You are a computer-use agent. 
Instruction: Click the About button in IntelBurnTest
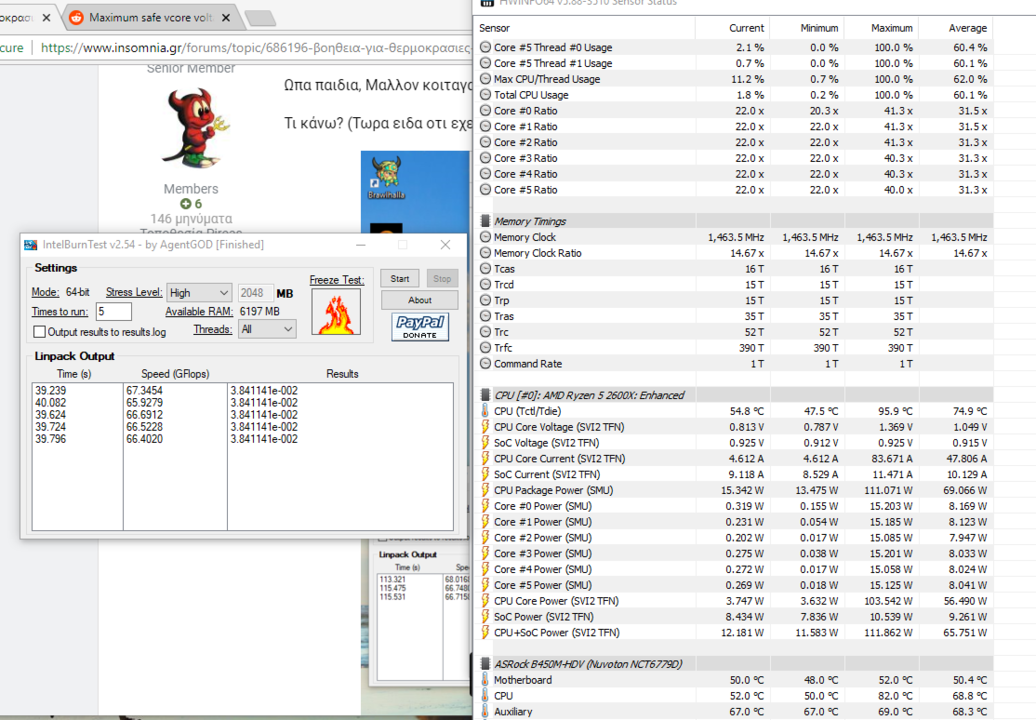pos(420,300)
